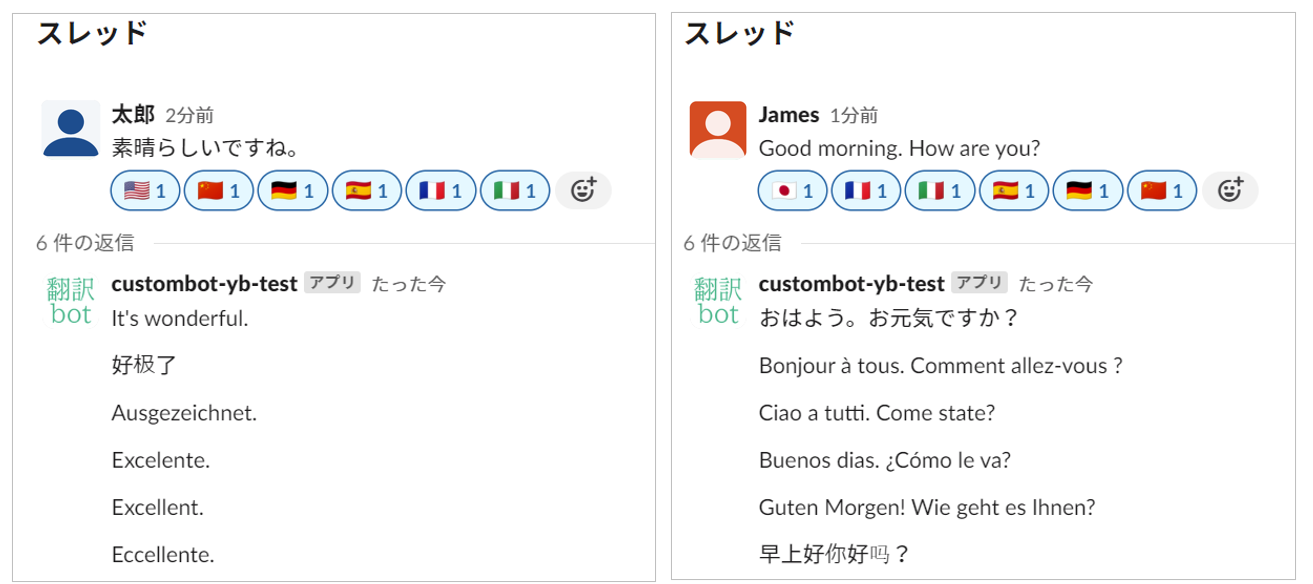The image size is (1313, 584).
Task: Click Italy flag reaction under 太郎's message
Action: (515, 190)
